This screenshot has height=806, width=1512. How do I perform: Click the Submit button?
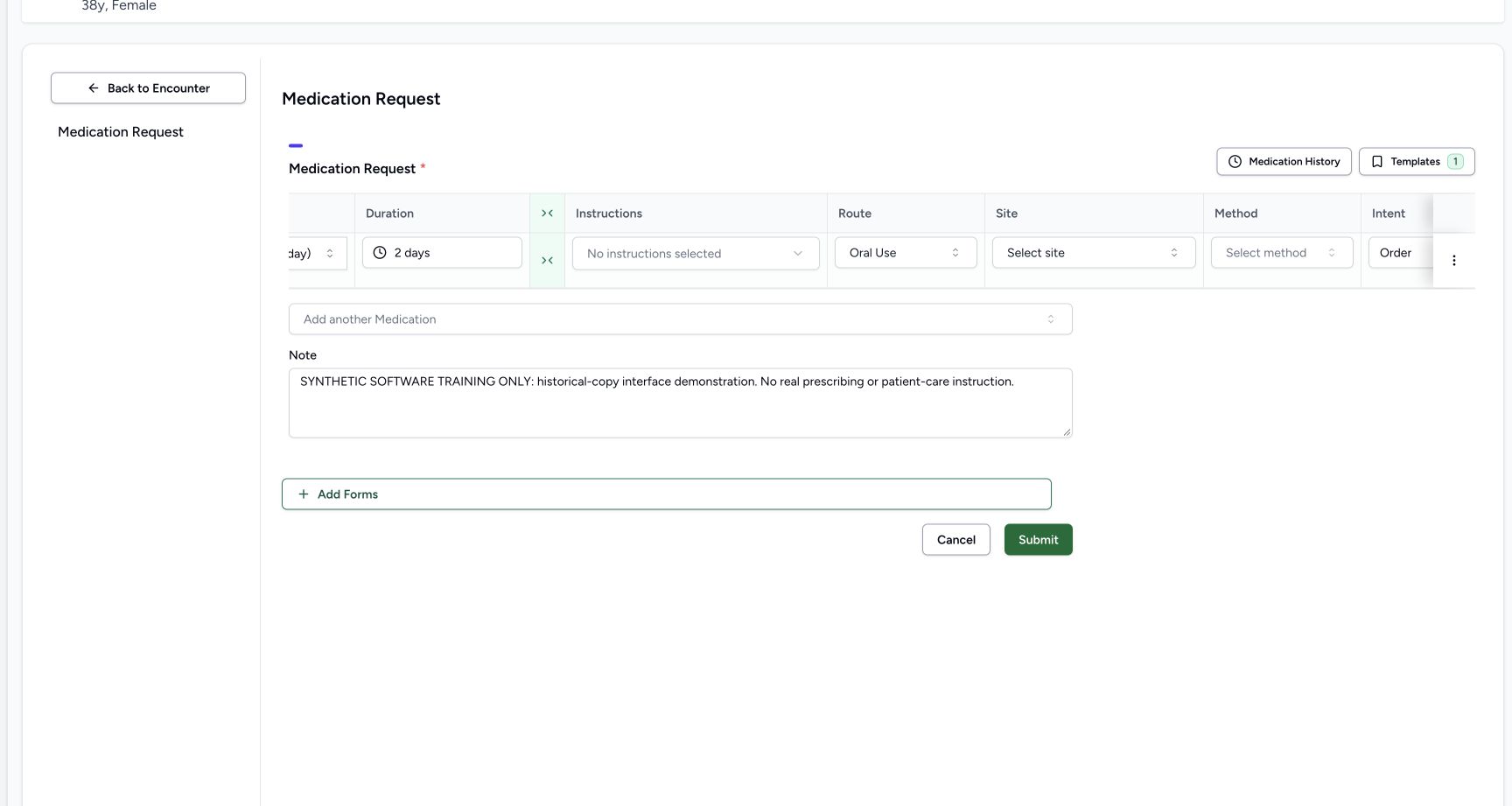[1039, 540]
